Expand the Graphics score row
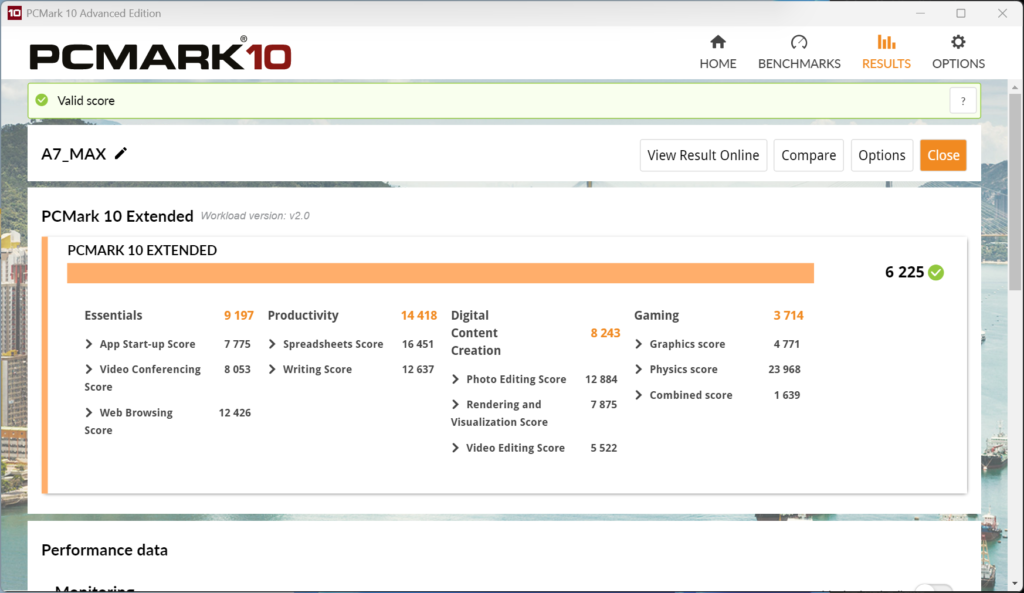Image resolution: width=1024 pixels, height=593 pixels. (x=639, y=344)
